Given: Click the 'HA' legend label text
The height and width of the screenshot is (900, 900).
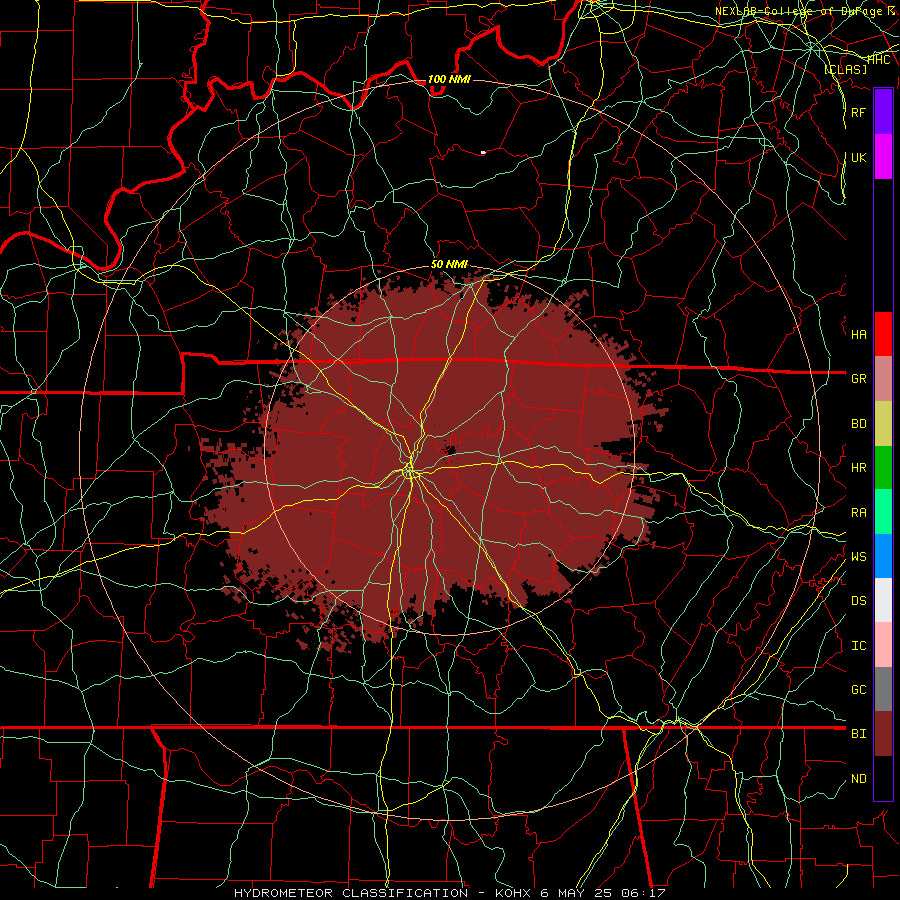Looking at the screenshot, I should tap(858, 334).
